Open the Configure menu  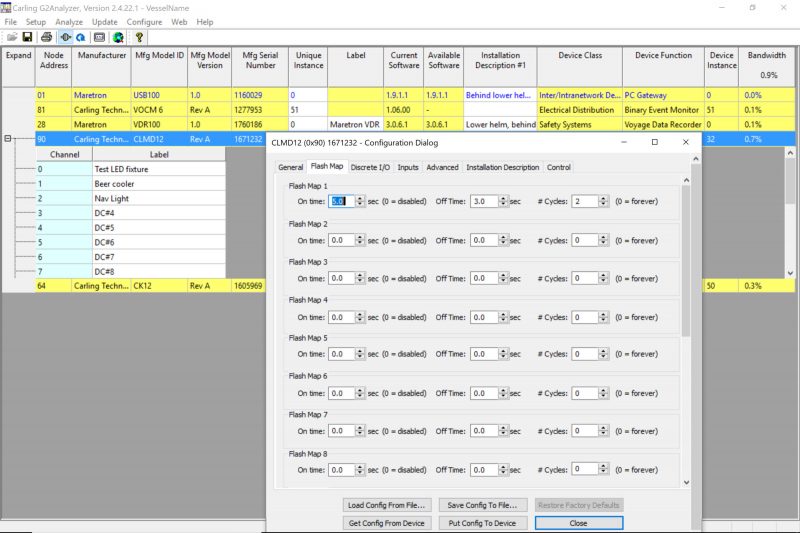pos(144,22)
